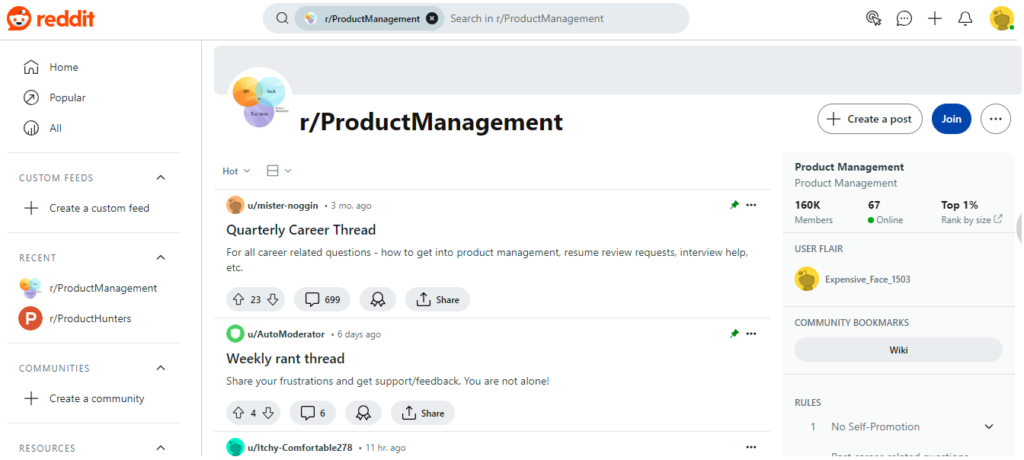The width and height of the screenshot is (1024, 460).
Task: Click the search magnifier icon
Action: tap(282, 18)
